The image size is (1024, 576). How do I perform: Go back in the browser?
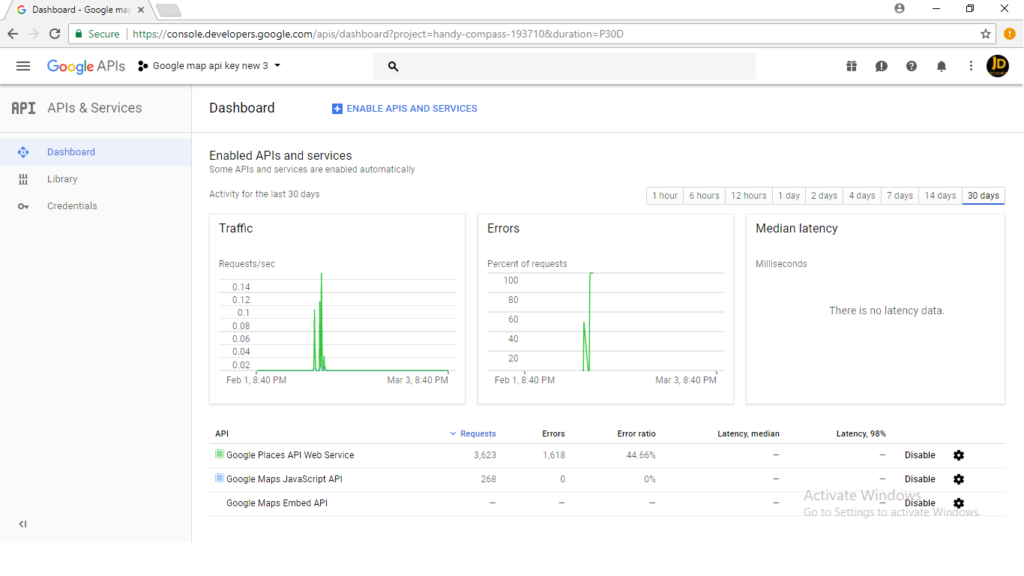[x=13, y=34]
